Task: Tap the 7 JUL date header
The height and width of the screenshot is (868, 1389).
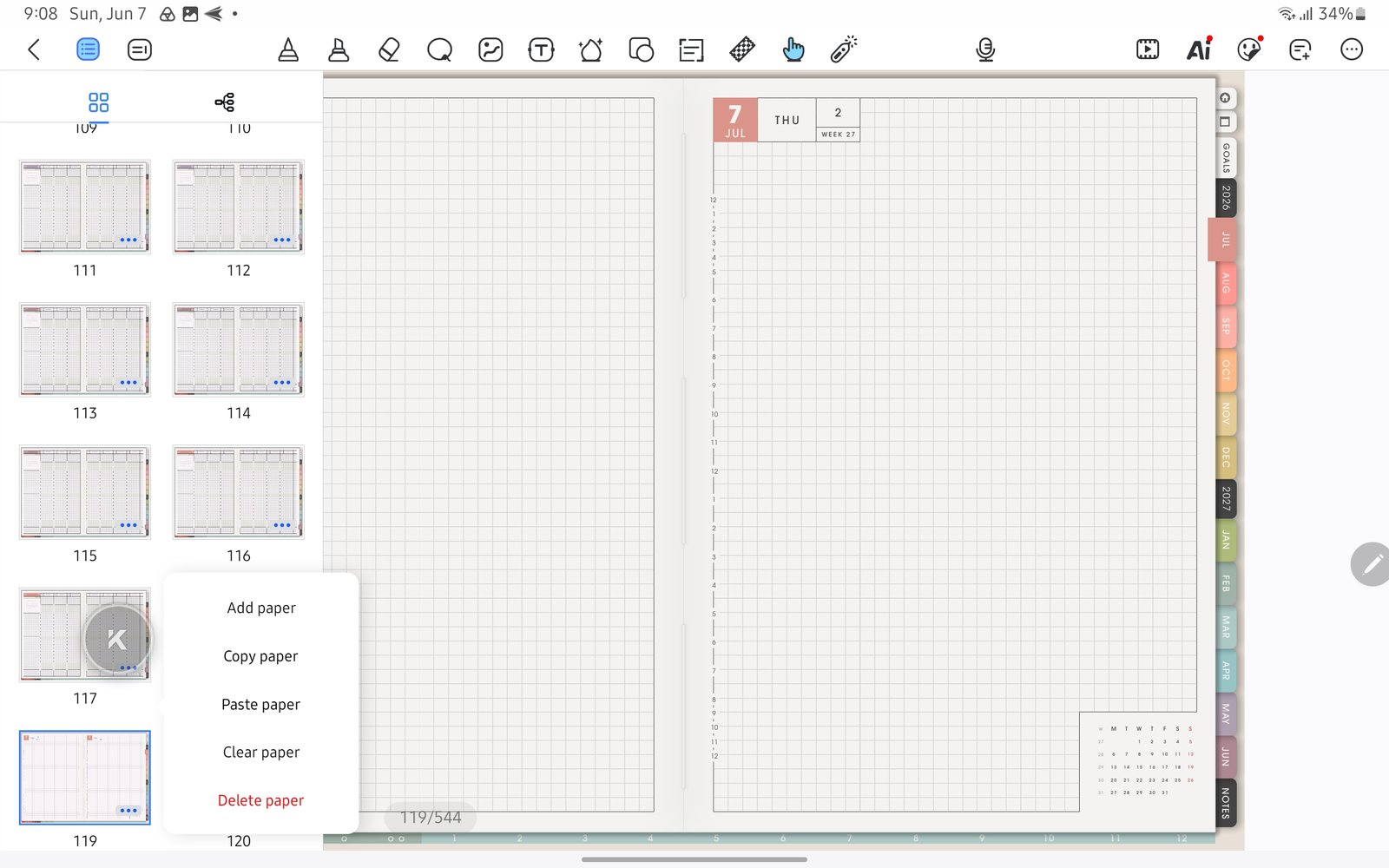Action: click(735, 120)
